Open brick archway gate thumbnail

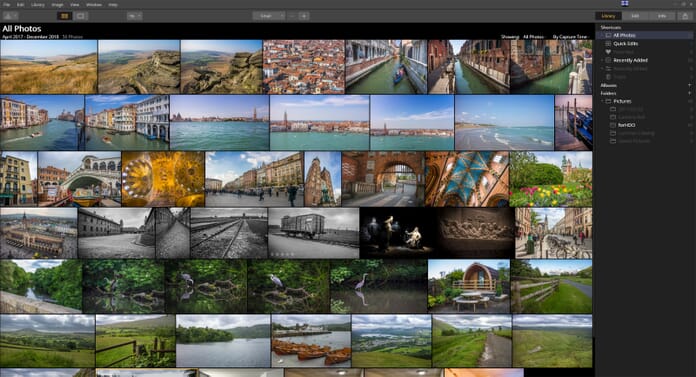pos(383,179)
